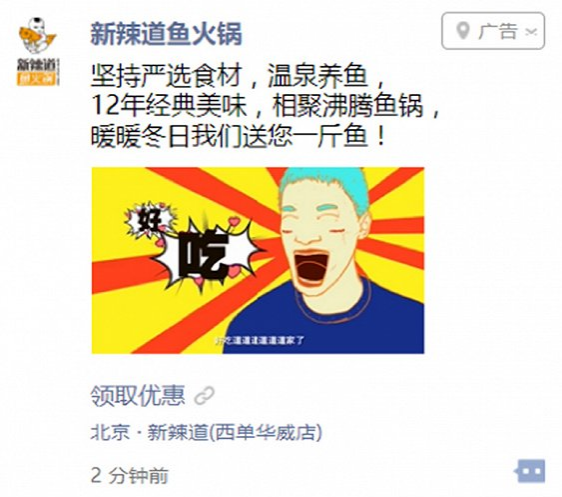This screenshot has width=562, height=497.
Task: Click the orange 鱼火锅 tag under the avatar
Action: [37, 79]
